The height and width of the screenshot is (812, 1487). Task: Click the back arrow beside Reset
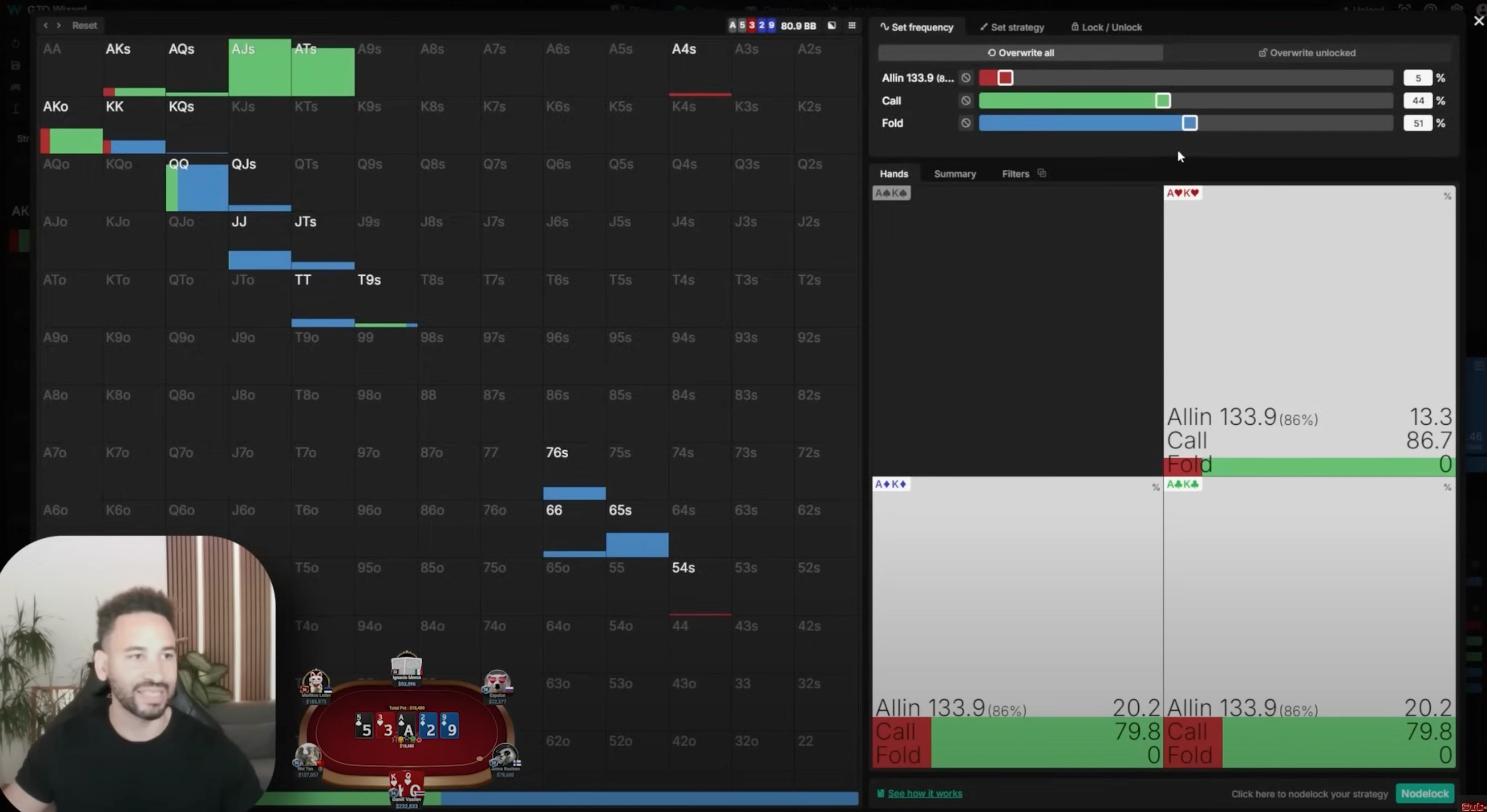coord(46,25)
